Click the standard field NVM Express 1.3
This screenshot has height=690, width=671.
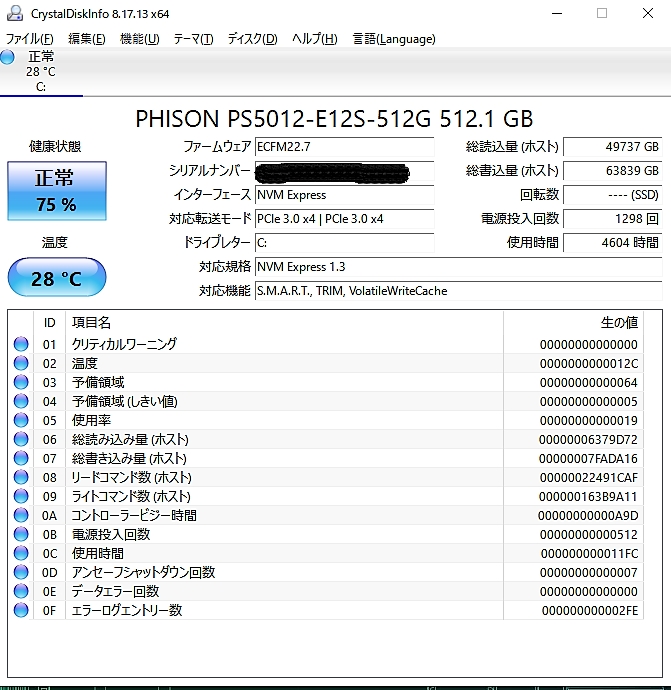[x=458, y=267]
